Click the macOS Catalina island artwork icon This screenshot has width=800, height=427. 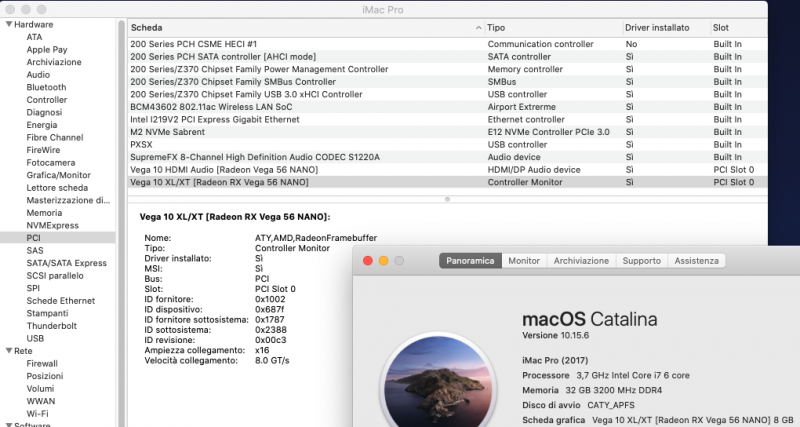pos(439,381)
